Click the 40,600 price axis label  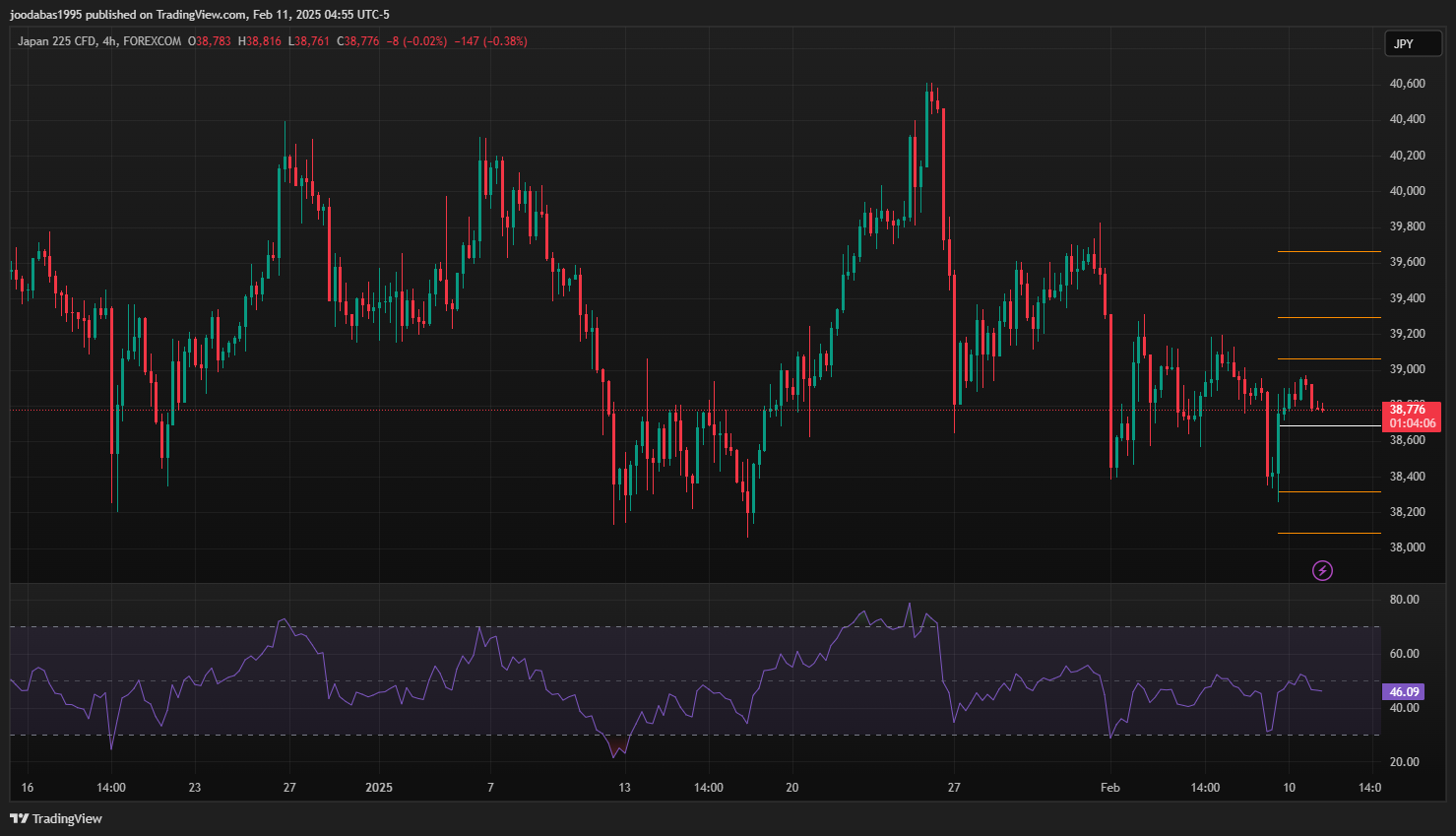(x=1407, y=84)
